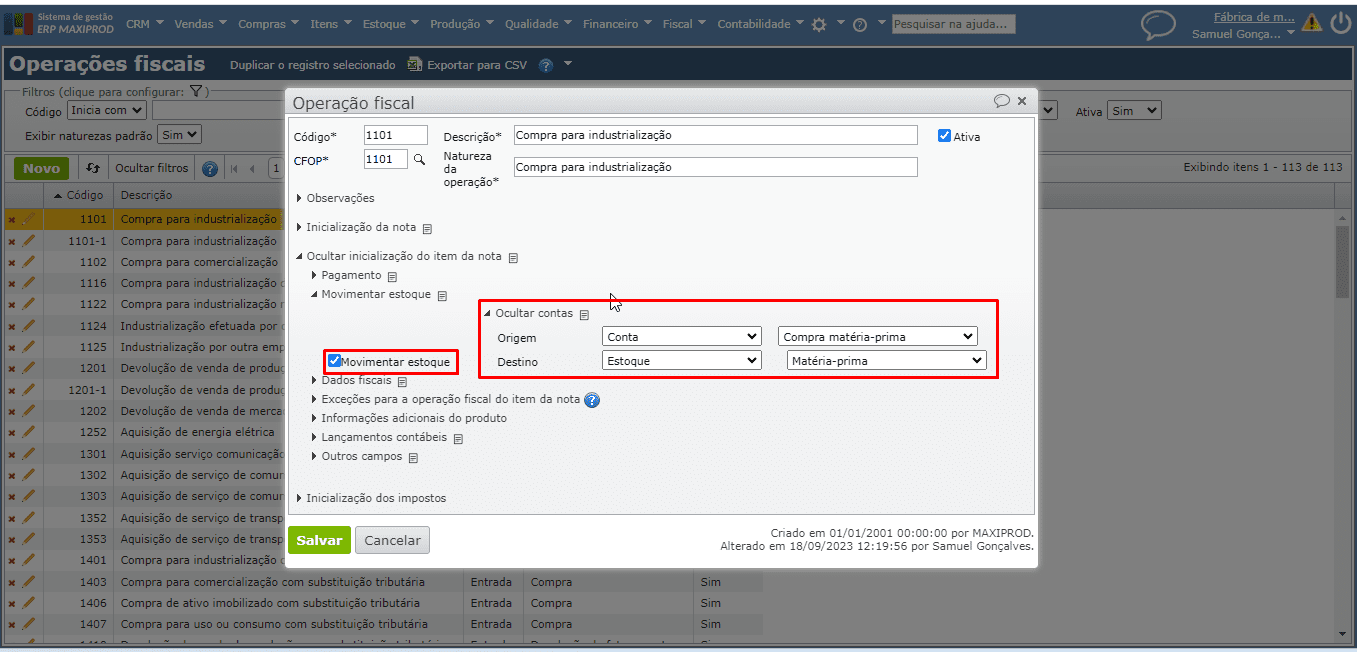Screen dimensions: 1357x652
Task: Click the notes icon beside Pagamento
Action: pos(392,276)
